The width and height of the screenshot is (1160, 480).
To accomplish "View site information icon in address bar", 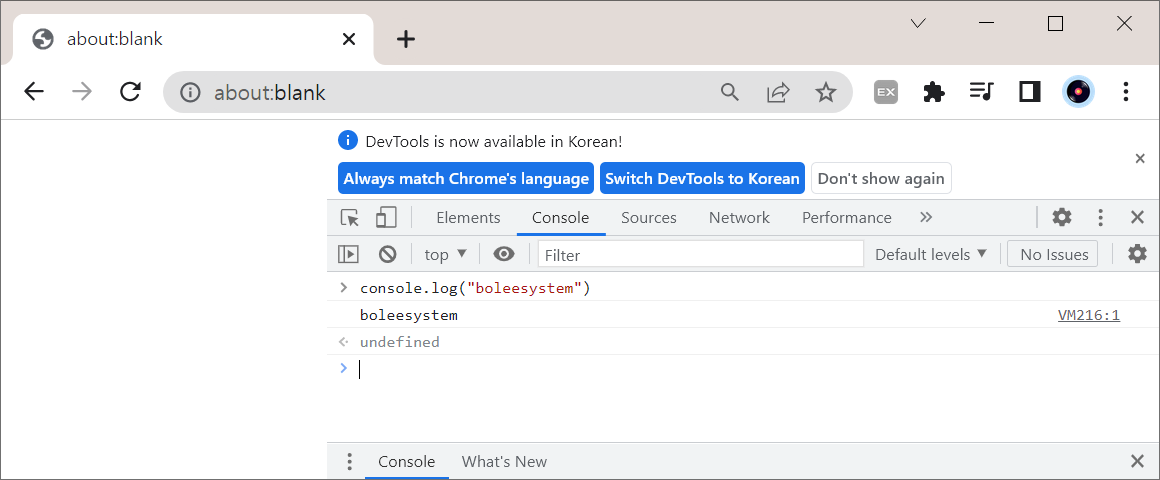I will pos(191,92).
